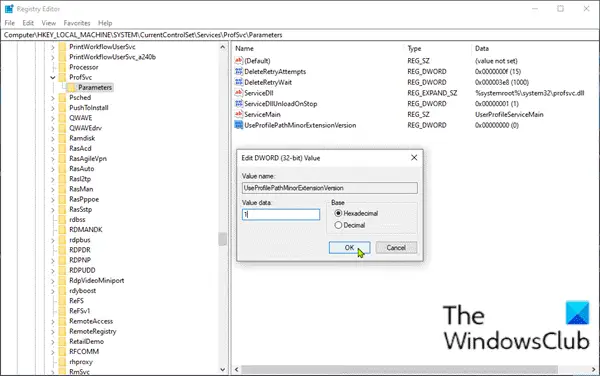Screen dimensions: 600x376
Task: Collapse the ProfSvc tree node
Action: pyautogui.click(x=52, y=77)
